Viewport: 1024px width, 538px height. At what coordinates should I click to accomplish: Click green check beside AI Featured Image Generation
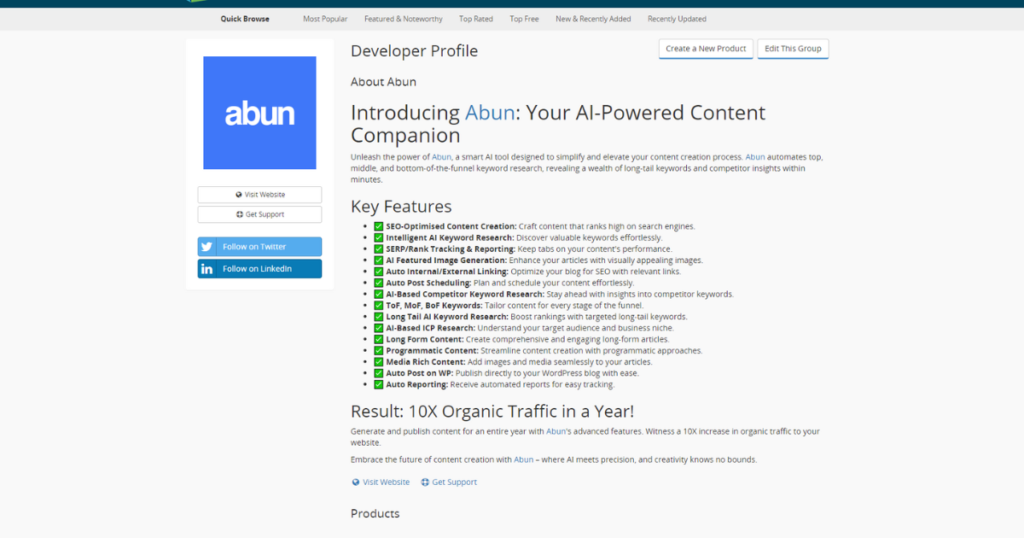click(x=378, y=261)
